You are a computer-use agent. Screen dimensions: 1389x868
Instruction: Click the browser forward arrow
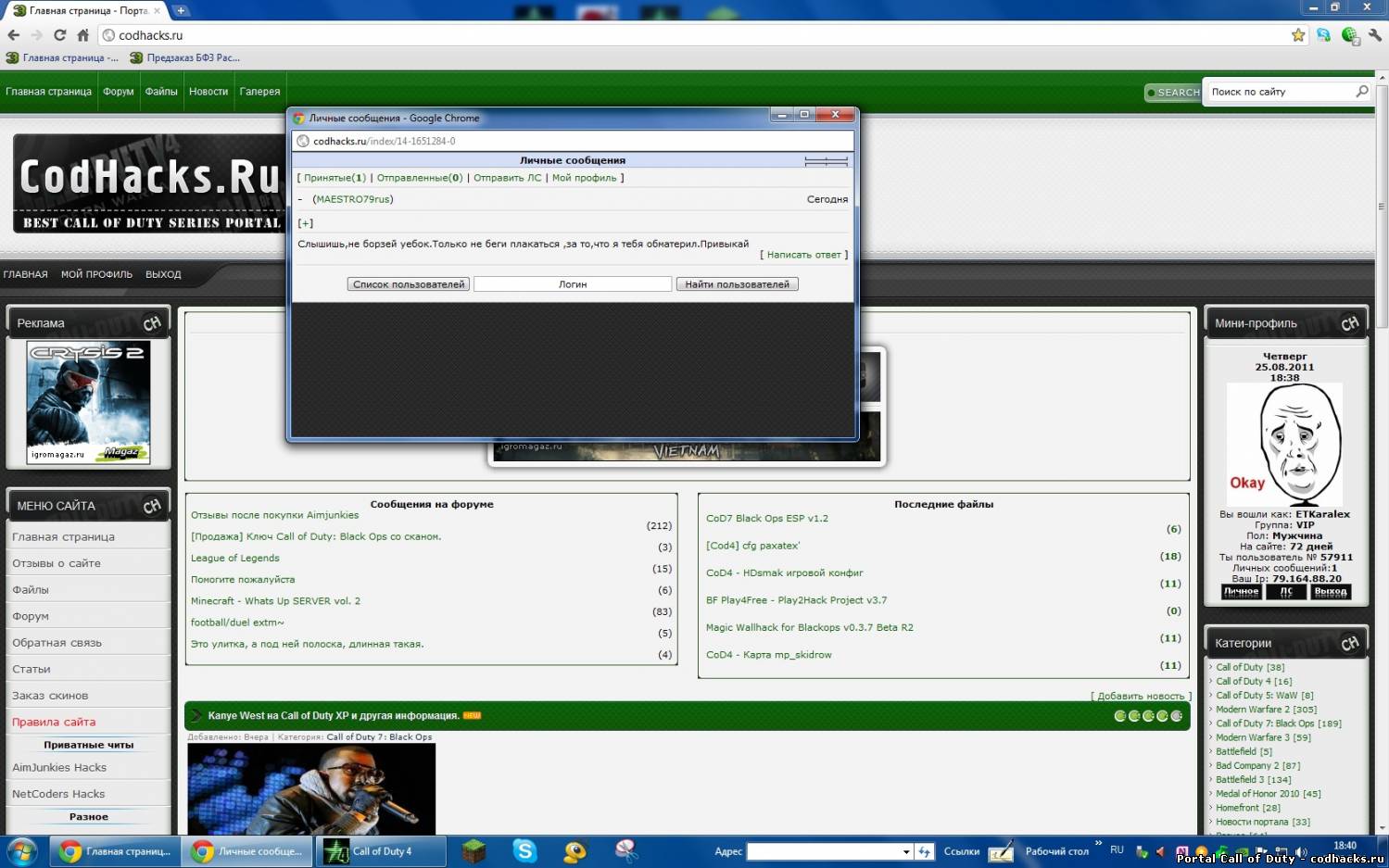[x=37, y=35]
